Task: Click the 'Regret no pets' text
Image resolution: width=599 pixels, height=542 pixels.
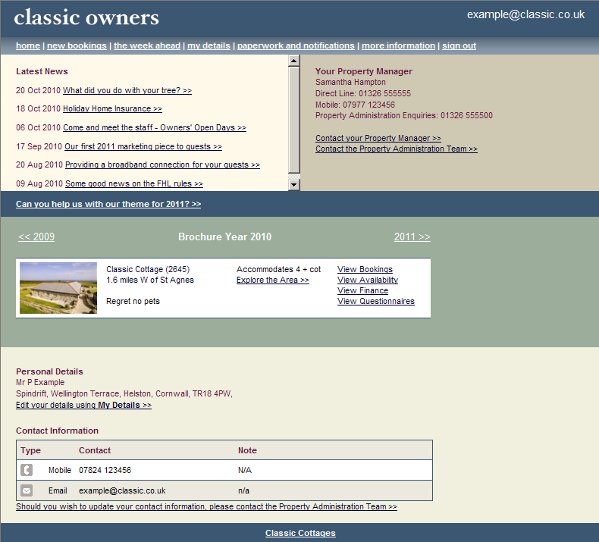Action: tap(133, 301)
